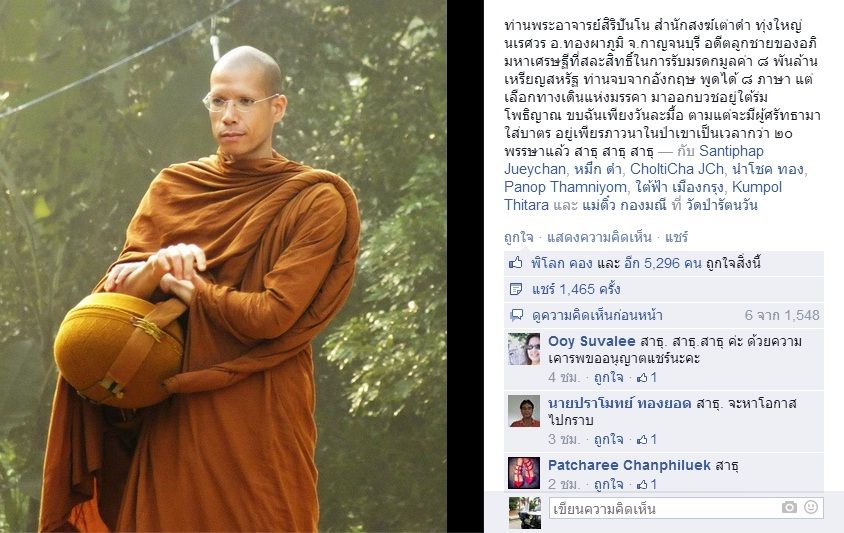This screenshot has width=844, height=533.
Task: Click the speech bubble icon for previous comments
Action: [x=516, y=315]
